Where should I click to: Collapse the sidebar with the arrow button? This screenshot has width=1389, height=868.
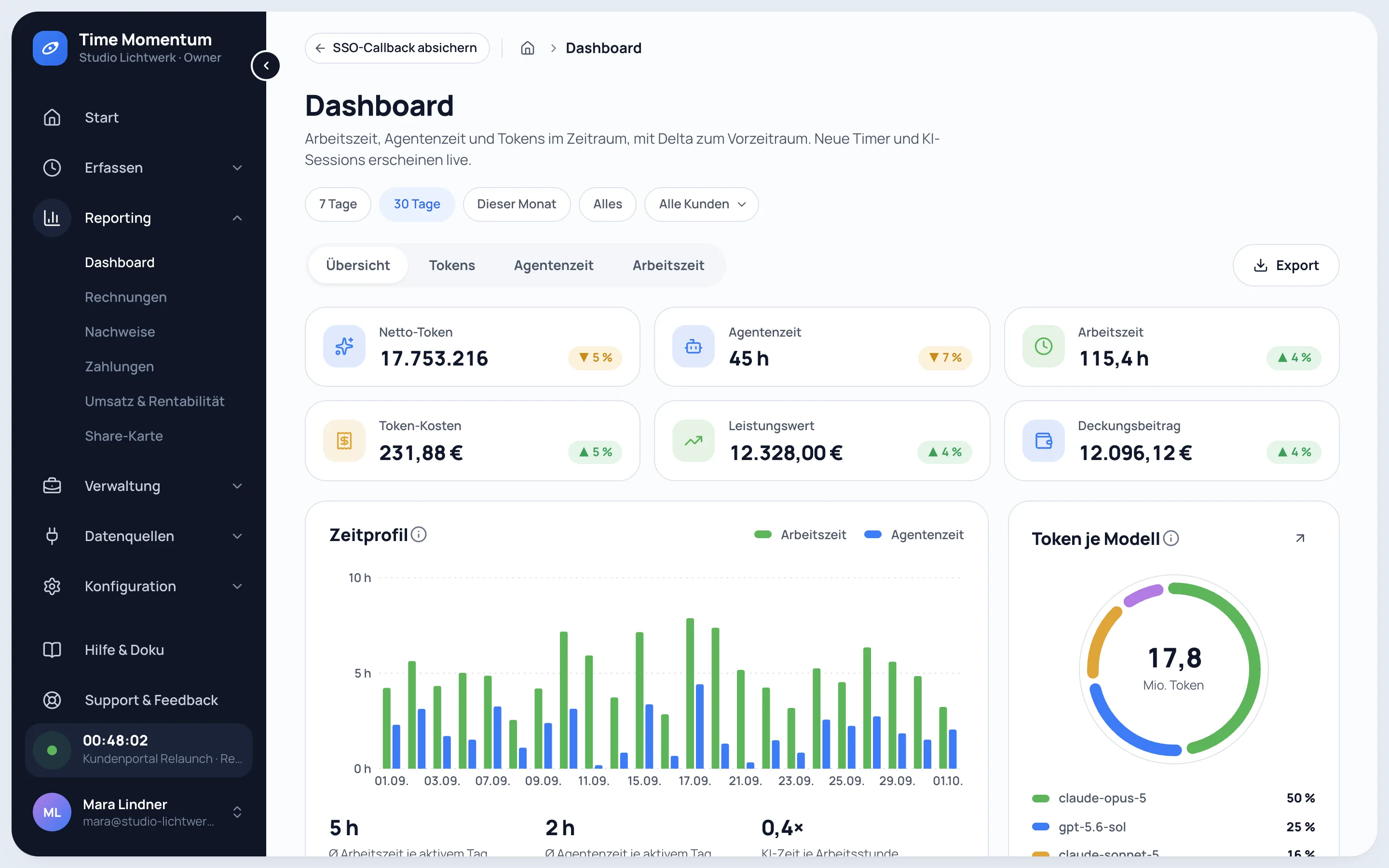click(x=266, y=66)
